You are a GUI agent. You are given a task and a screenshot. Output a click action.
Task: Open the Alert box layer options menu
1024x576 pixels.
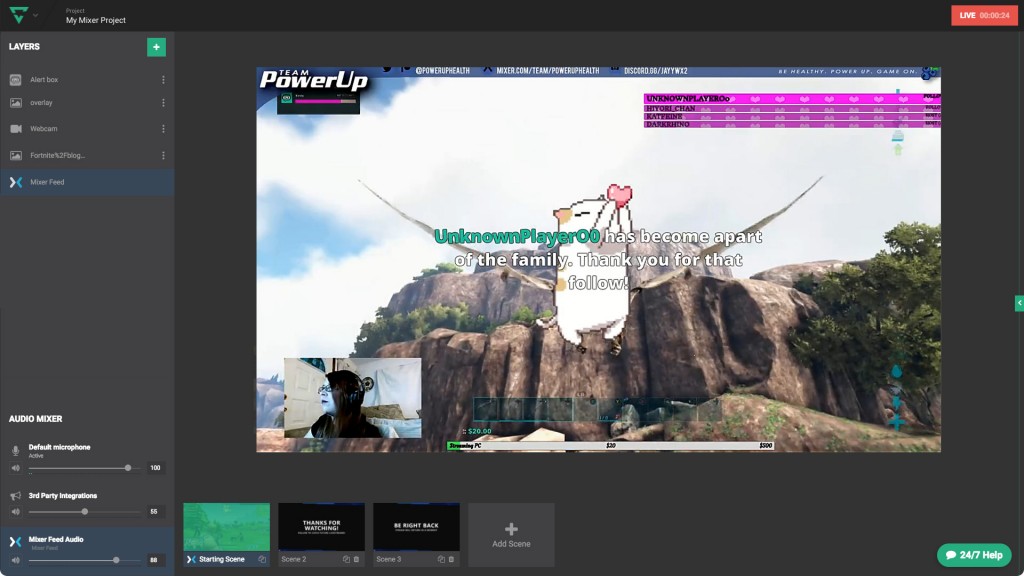[x=163, y=80]
